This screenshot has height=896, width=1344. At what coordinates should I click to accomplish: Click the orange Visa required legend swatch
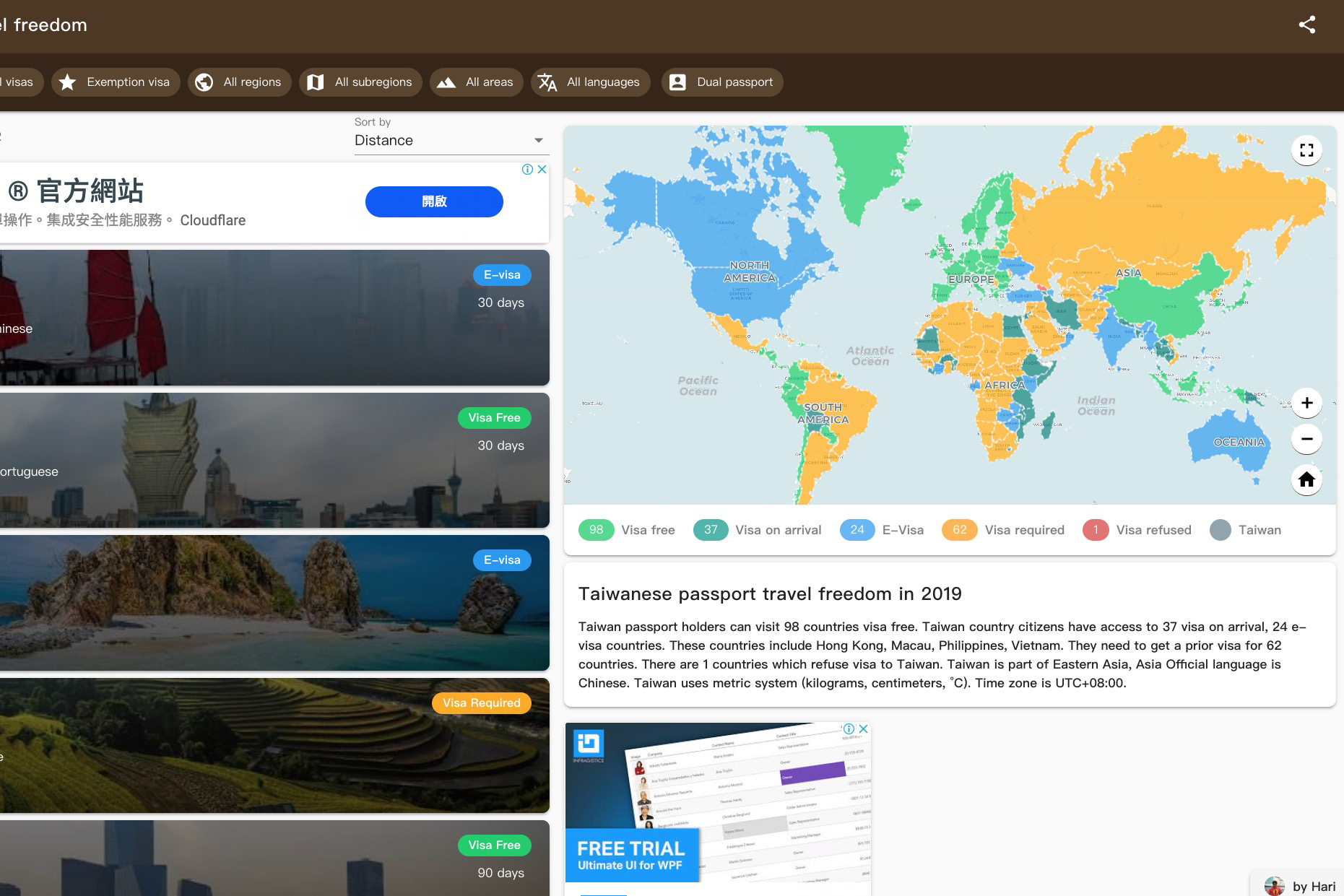959,530
